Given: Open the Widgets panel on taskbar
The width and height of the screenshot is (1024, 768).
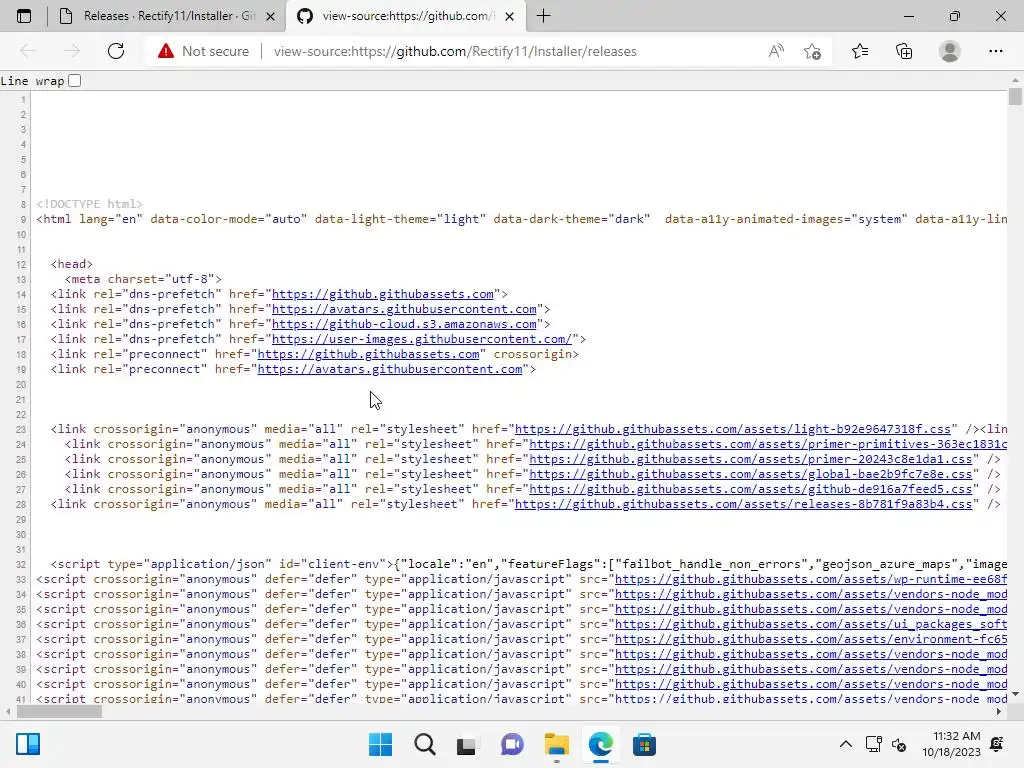Looking at the screenshot, I should click(28, 744).
